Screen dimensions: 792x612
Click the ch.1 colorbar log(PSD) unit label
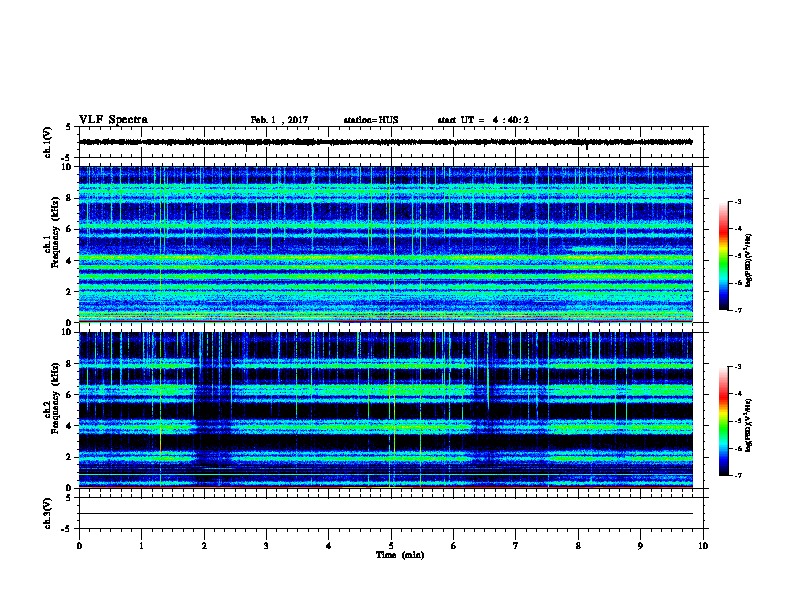coord(748,260)
